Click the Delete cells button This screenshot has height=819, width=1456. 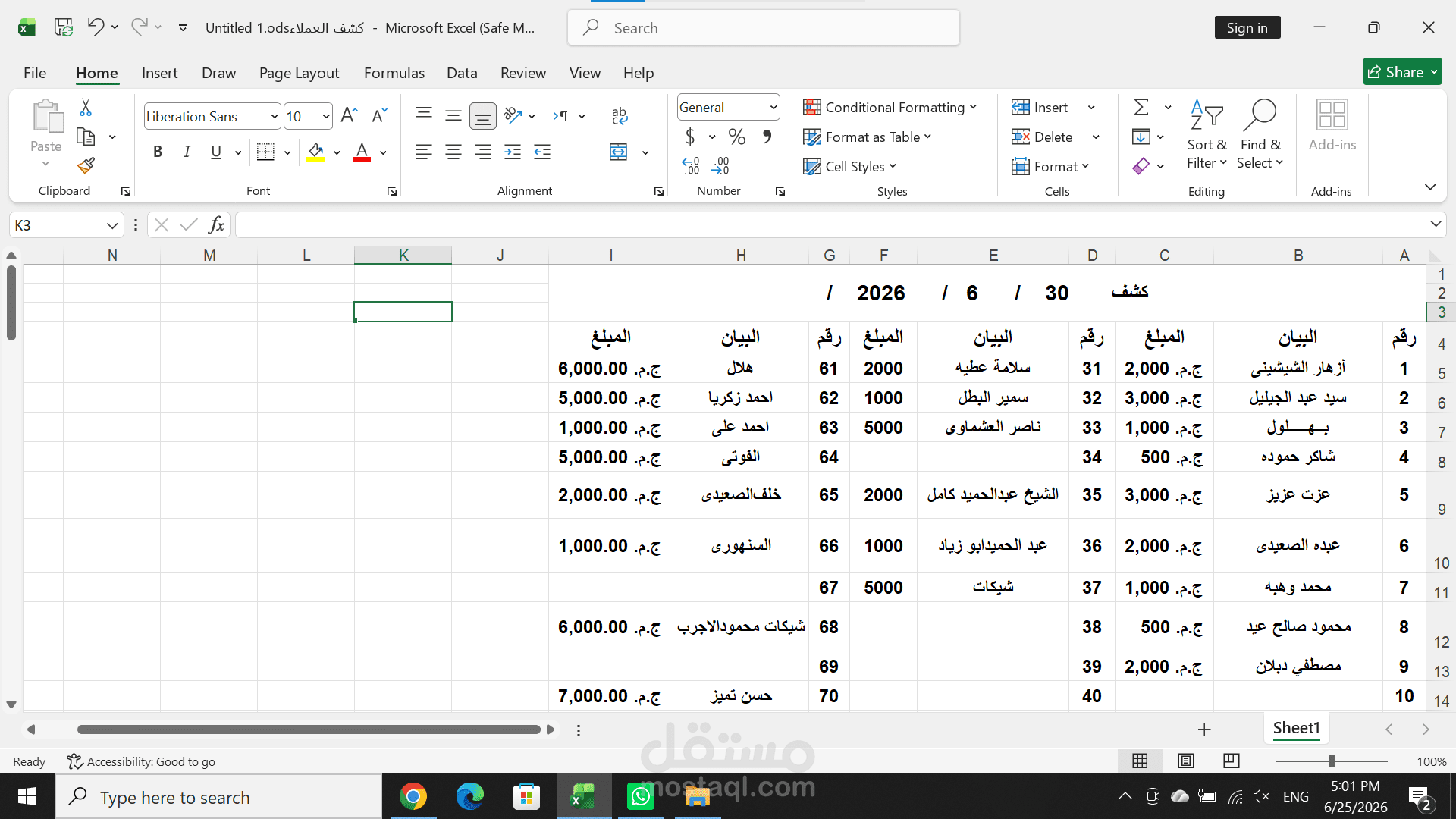[1043, 136]
